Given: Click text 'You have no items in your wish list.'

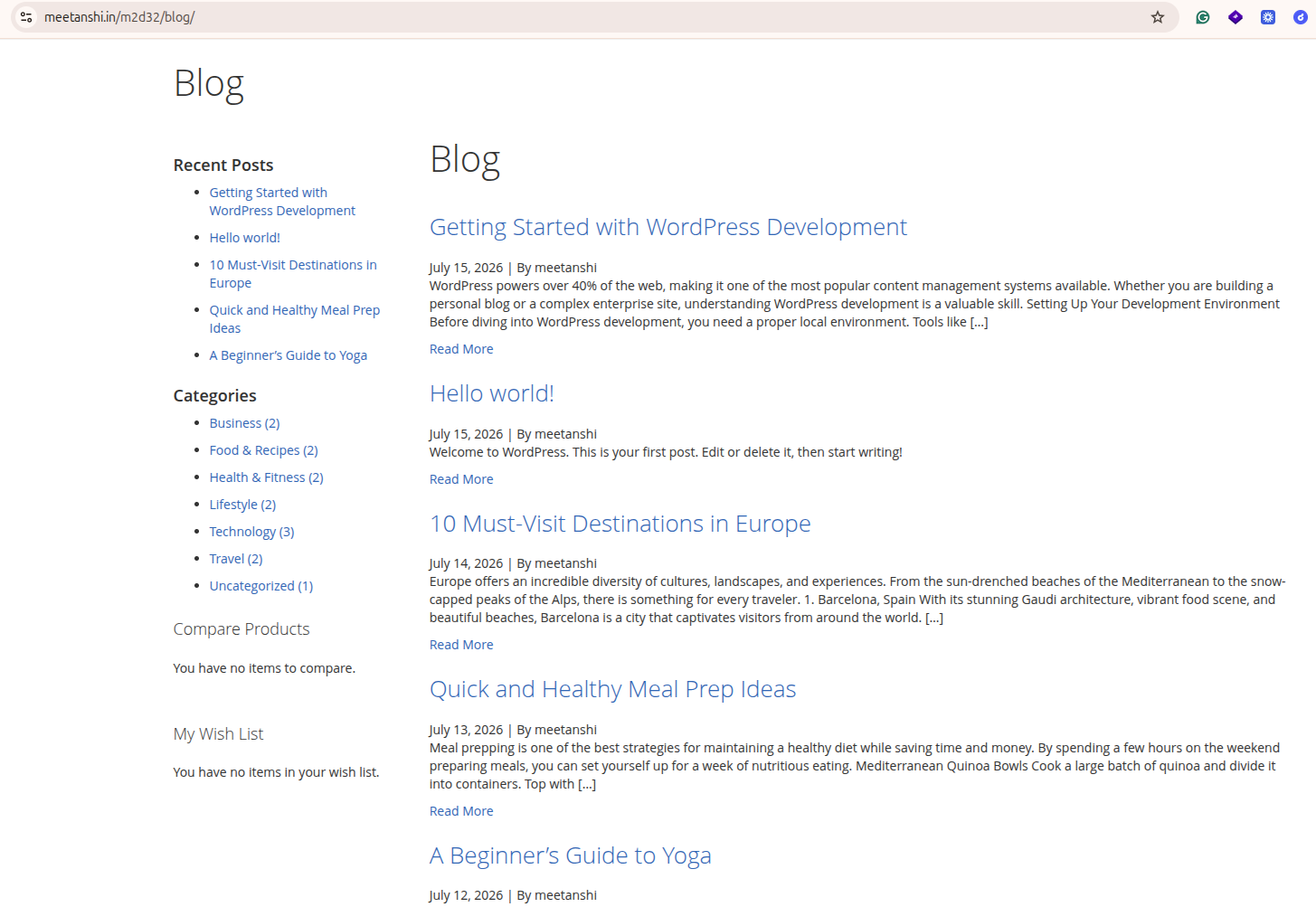Looking at the screenshot, I should coord(277,772).
